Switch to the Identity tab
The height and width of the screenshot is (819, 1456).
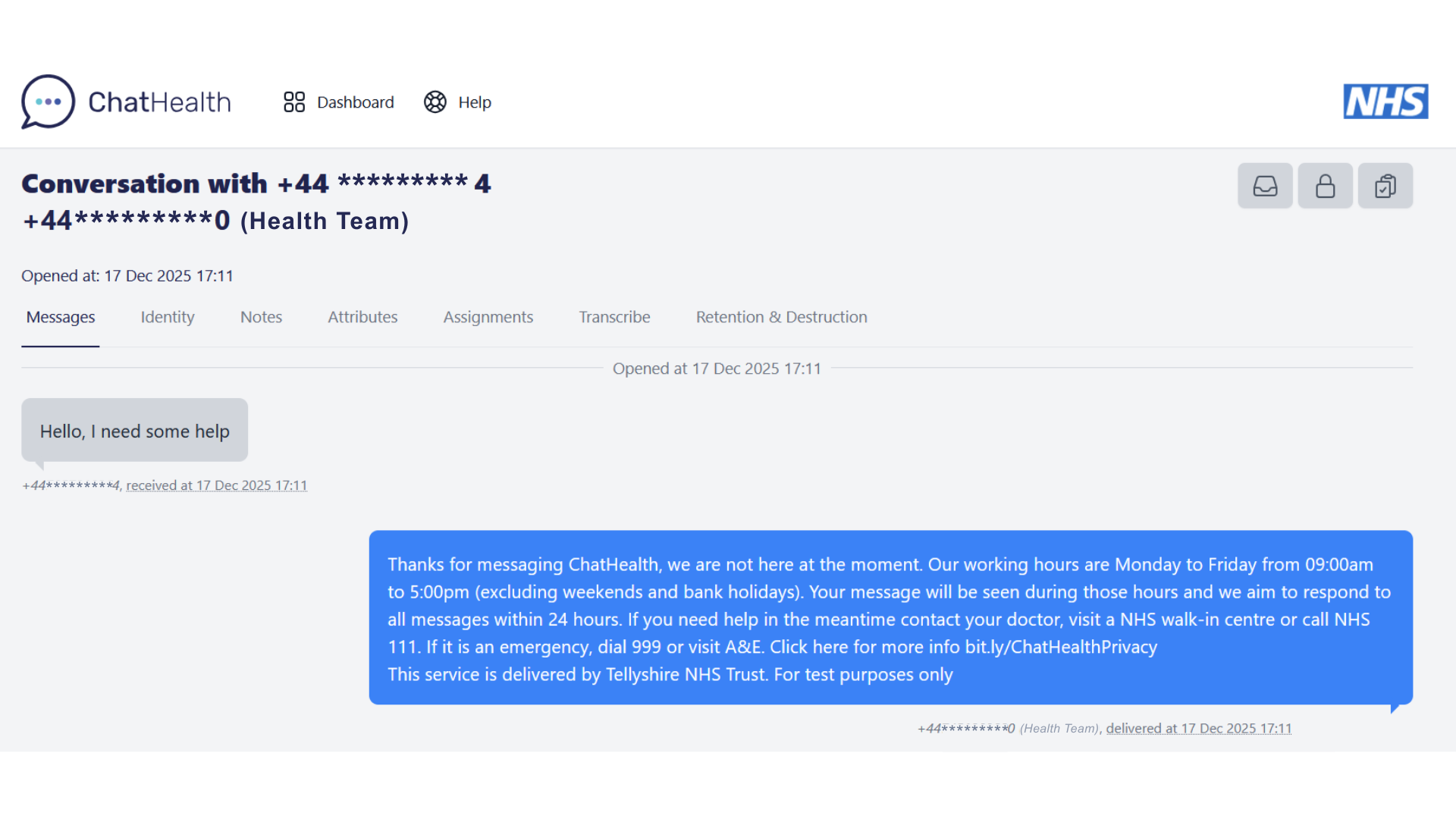[x=168, y=317]
